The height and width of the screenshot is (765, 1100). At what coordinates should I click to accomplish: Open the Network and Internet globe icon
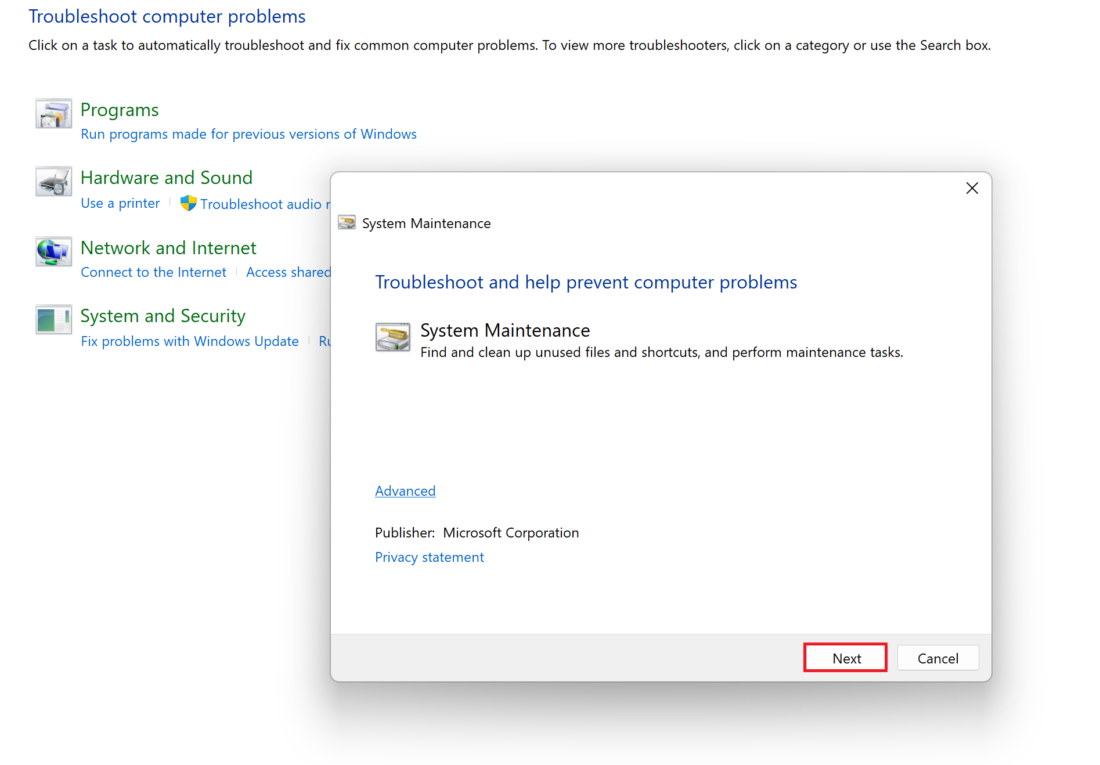pyautogui.click(x=53, y=251)
